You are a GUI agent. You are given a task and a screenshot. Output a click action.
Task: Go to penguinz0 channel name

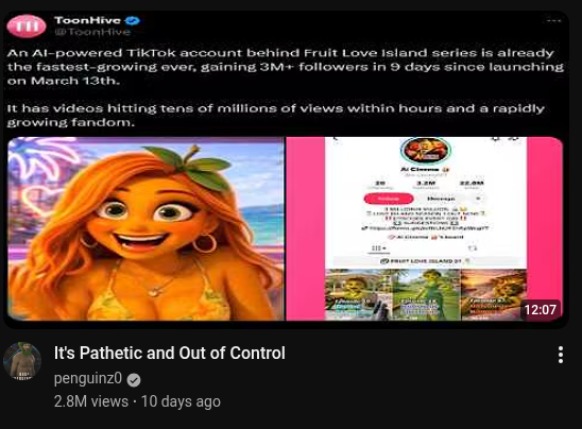tap(88, 379)
